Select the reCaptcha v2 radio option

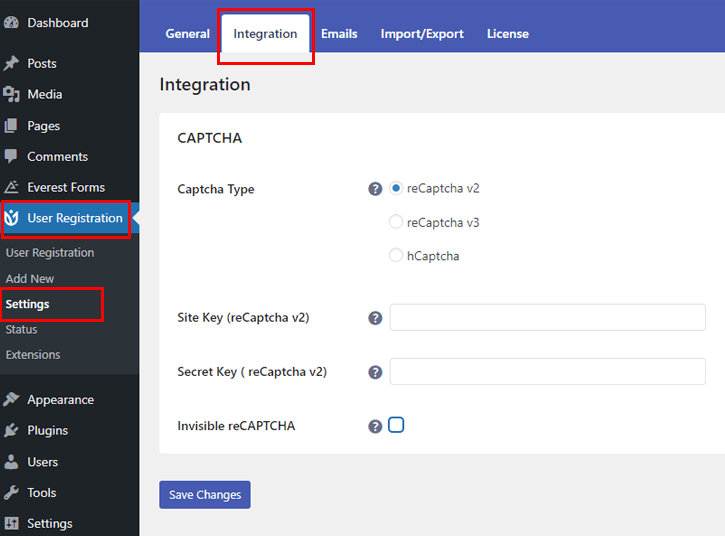(x=396, y=188)
